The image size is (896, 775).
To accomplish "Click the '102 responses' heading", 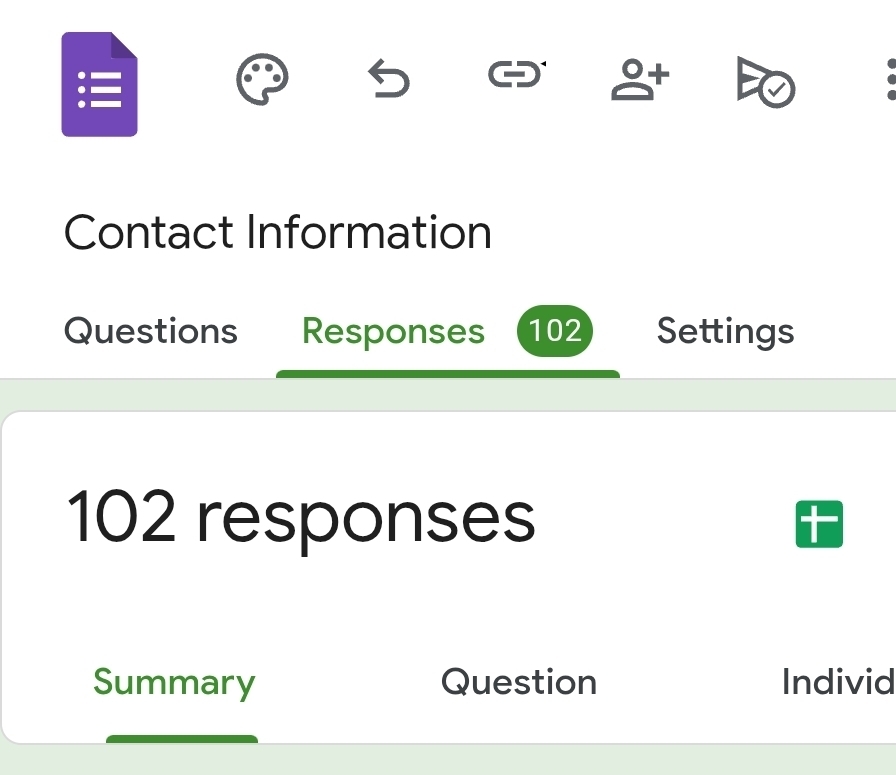I will (x=301, y=518).
